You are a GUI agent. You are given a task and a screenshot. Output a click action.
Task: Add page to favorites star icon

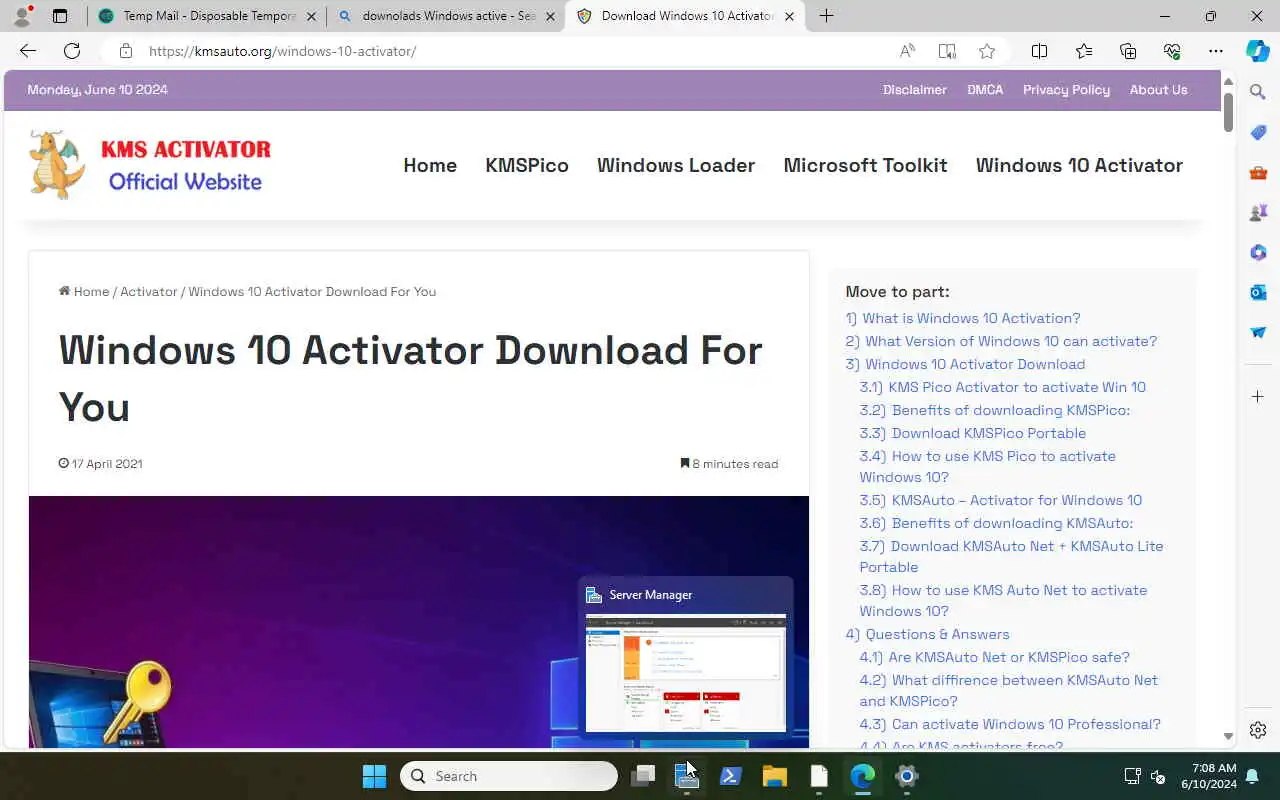point(987,51)
